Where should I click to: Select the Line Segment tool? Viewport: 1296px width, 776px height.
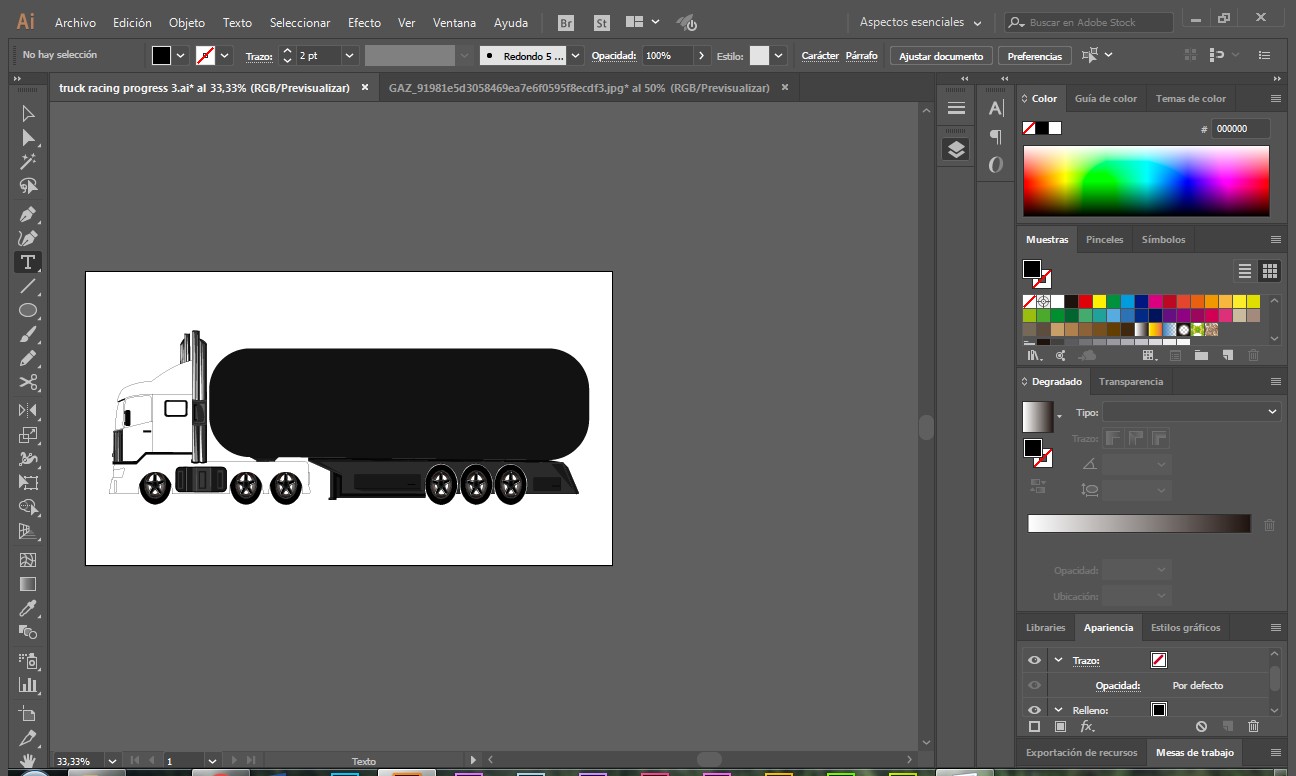tap(28, 287)
